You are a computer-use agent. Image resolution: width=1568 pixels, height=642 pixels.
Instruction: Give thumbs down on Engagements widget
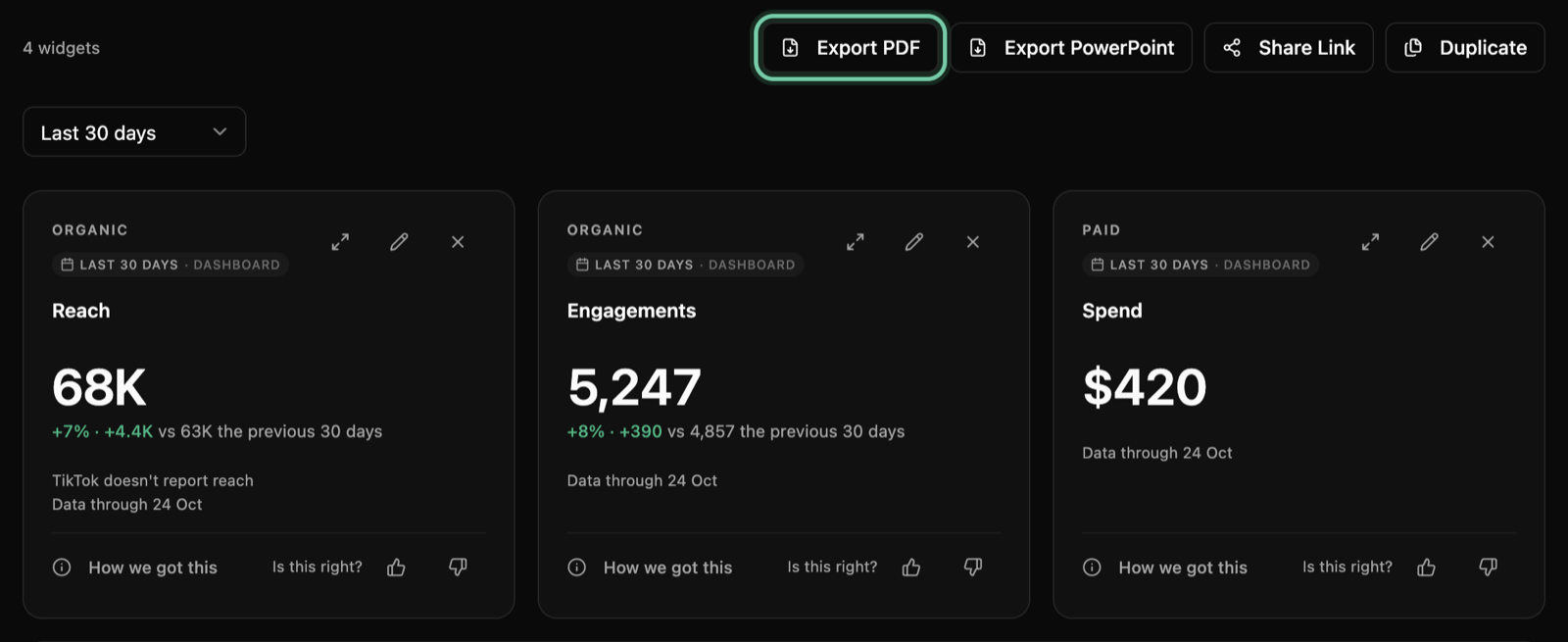pyautogui.click(x=973, y=568)
